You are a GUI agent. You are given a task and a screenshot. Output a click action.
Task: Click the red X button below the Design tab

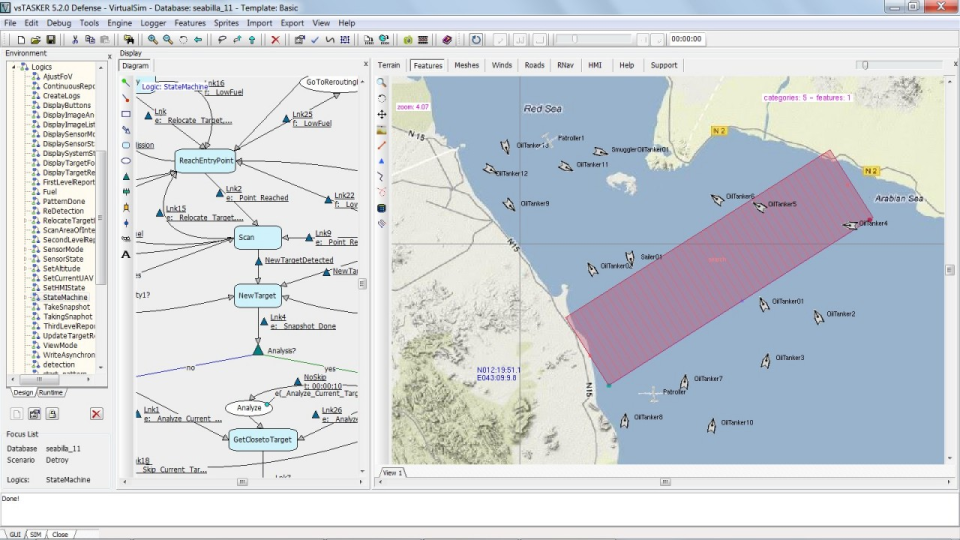96,414
